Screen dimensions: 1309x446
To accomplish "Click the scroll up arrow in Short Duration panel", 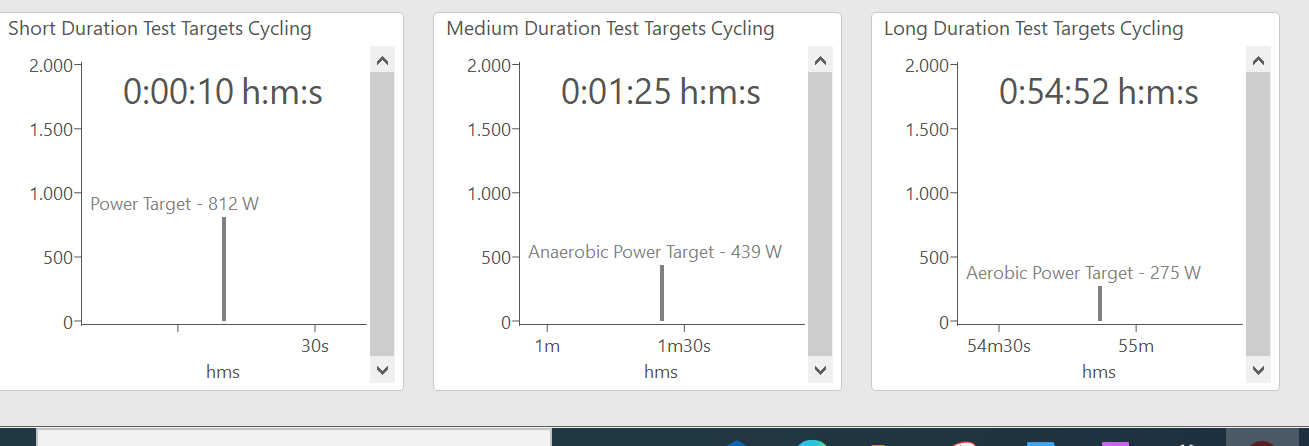I will (x=382, y=60).
